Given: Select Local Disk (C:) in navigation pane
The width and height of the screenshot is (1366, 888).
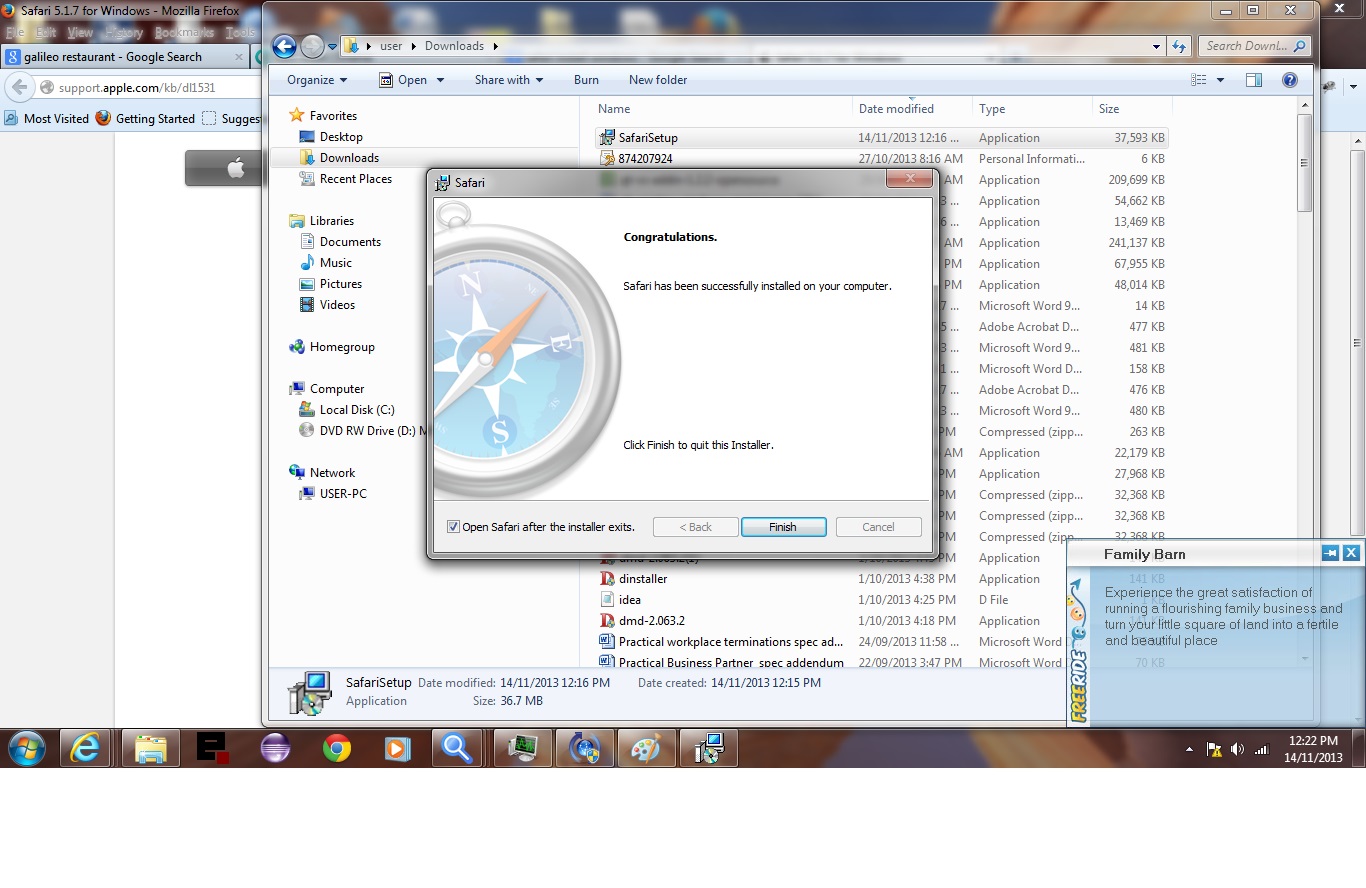Looking at the screenshot, I should click(356, 410).
